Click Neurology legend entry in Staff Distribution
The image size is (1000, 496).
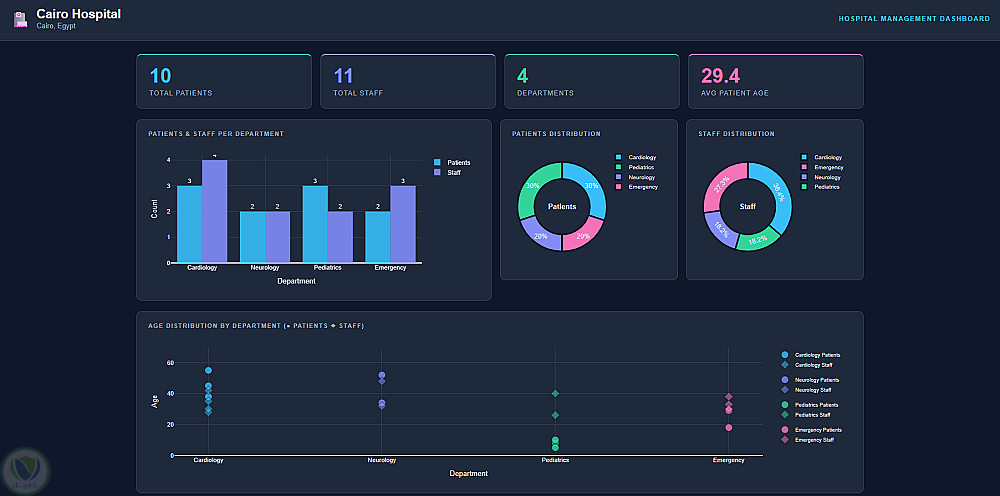821,177
